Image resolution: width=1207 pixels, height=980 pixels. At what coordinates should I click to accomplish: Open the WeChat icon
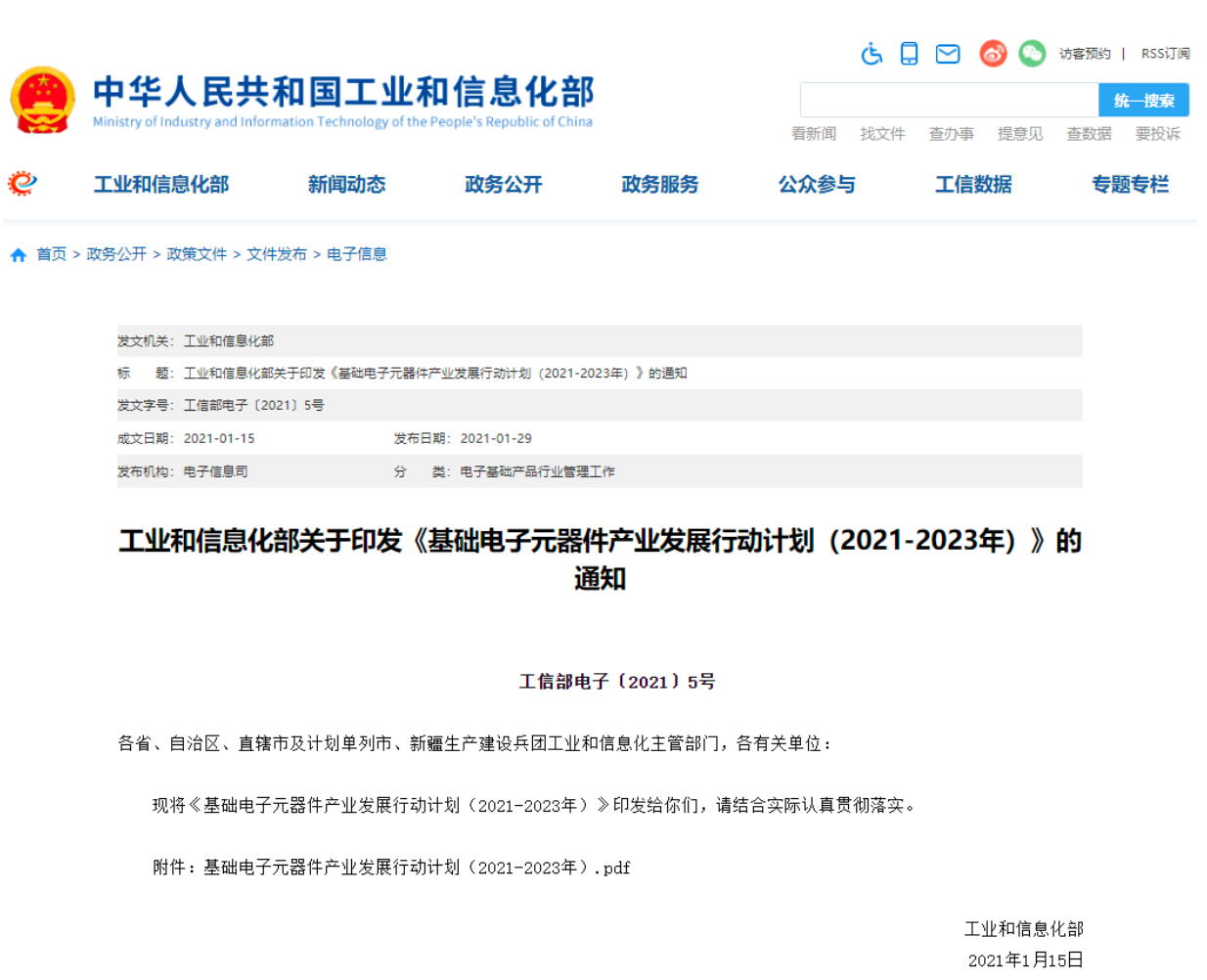click(1032, 54)
